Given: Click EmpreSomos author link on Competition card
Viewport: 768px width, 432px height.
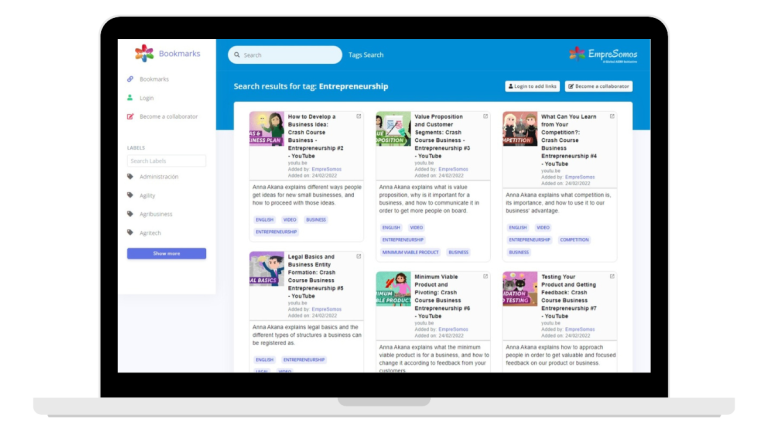Looking at the screenshot, I should 580,177.
